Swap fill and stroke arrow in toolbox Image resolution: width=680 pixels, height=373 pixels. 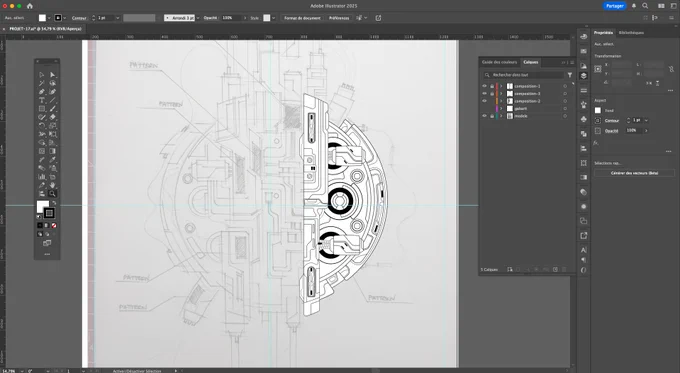coord(54,203)
